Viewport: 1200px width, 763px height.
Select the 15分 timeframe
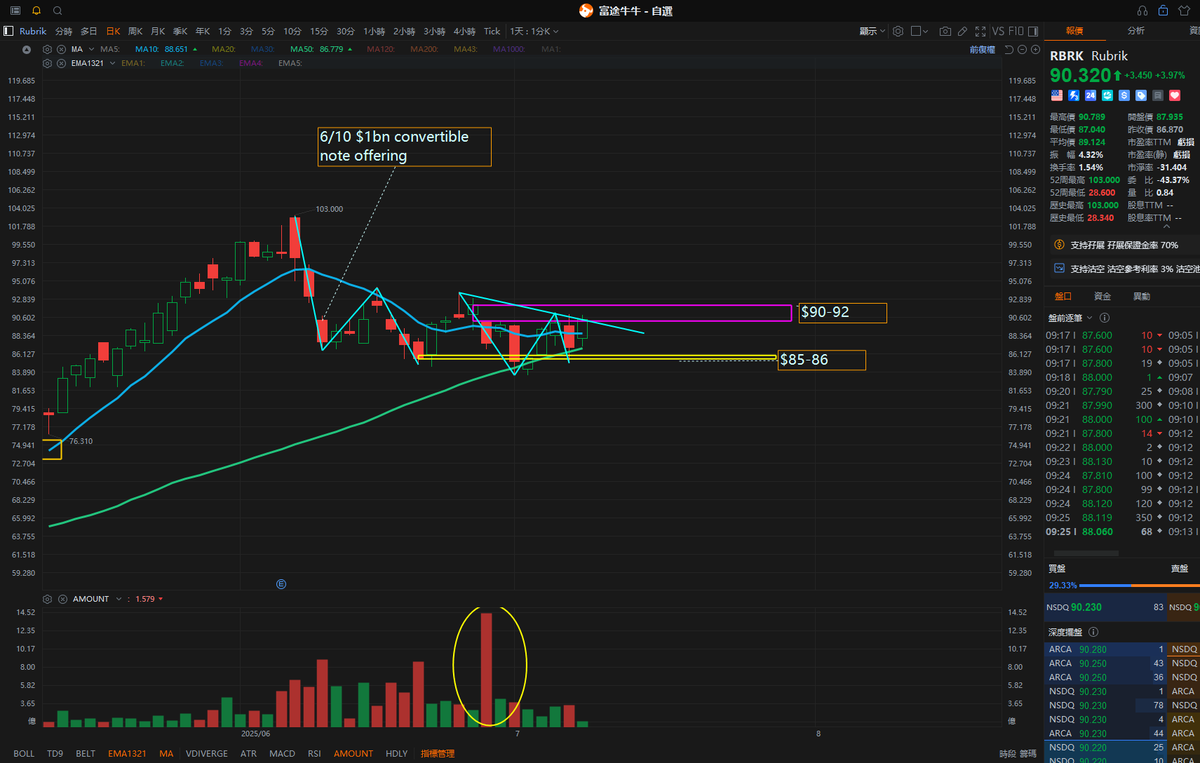coord(318,31)
